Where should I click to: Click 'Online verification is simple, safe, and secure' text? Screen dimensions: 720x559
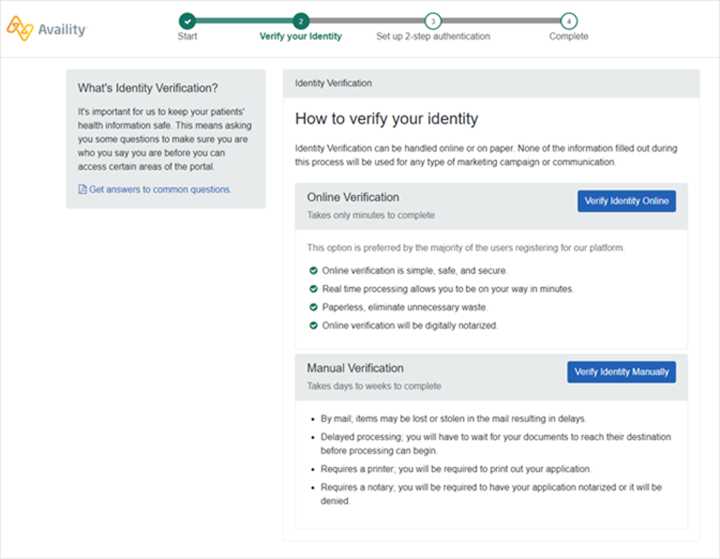(x=415, y=271)
